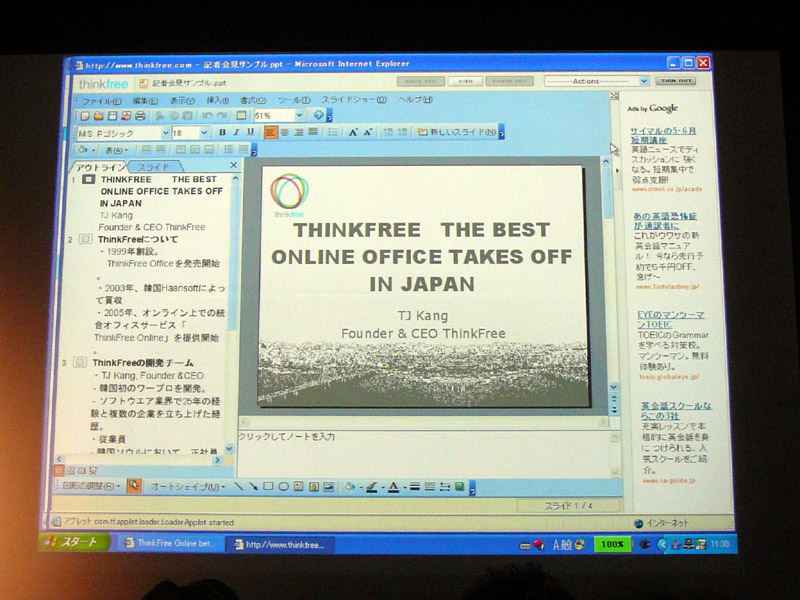Open the 図形の調整(R) Draw dropdown
800x600 pixels.
[x=90, y=486]
